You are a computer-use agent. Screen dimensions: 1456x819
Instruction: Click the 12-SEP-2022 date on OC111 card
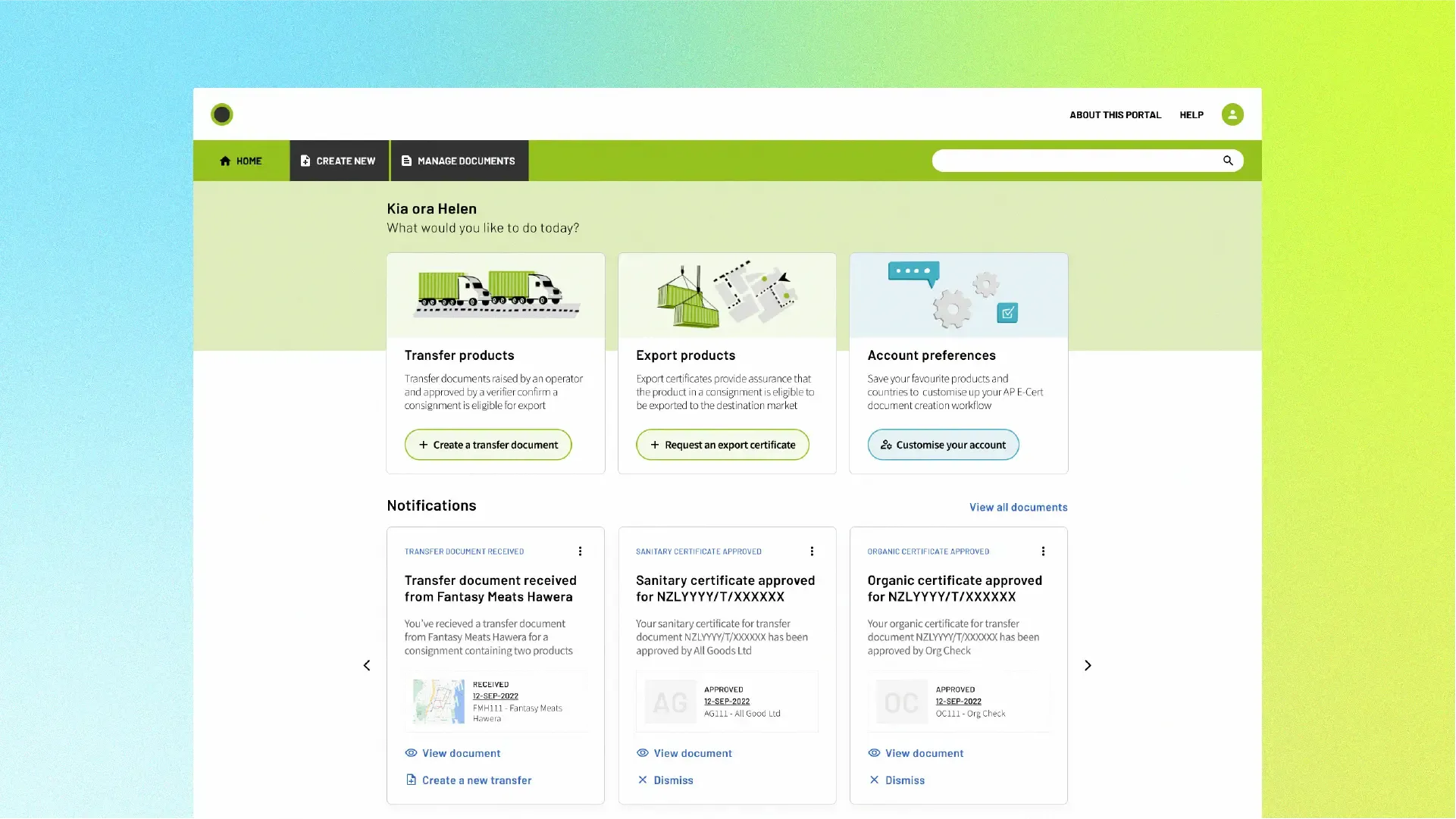pos(958,702)
